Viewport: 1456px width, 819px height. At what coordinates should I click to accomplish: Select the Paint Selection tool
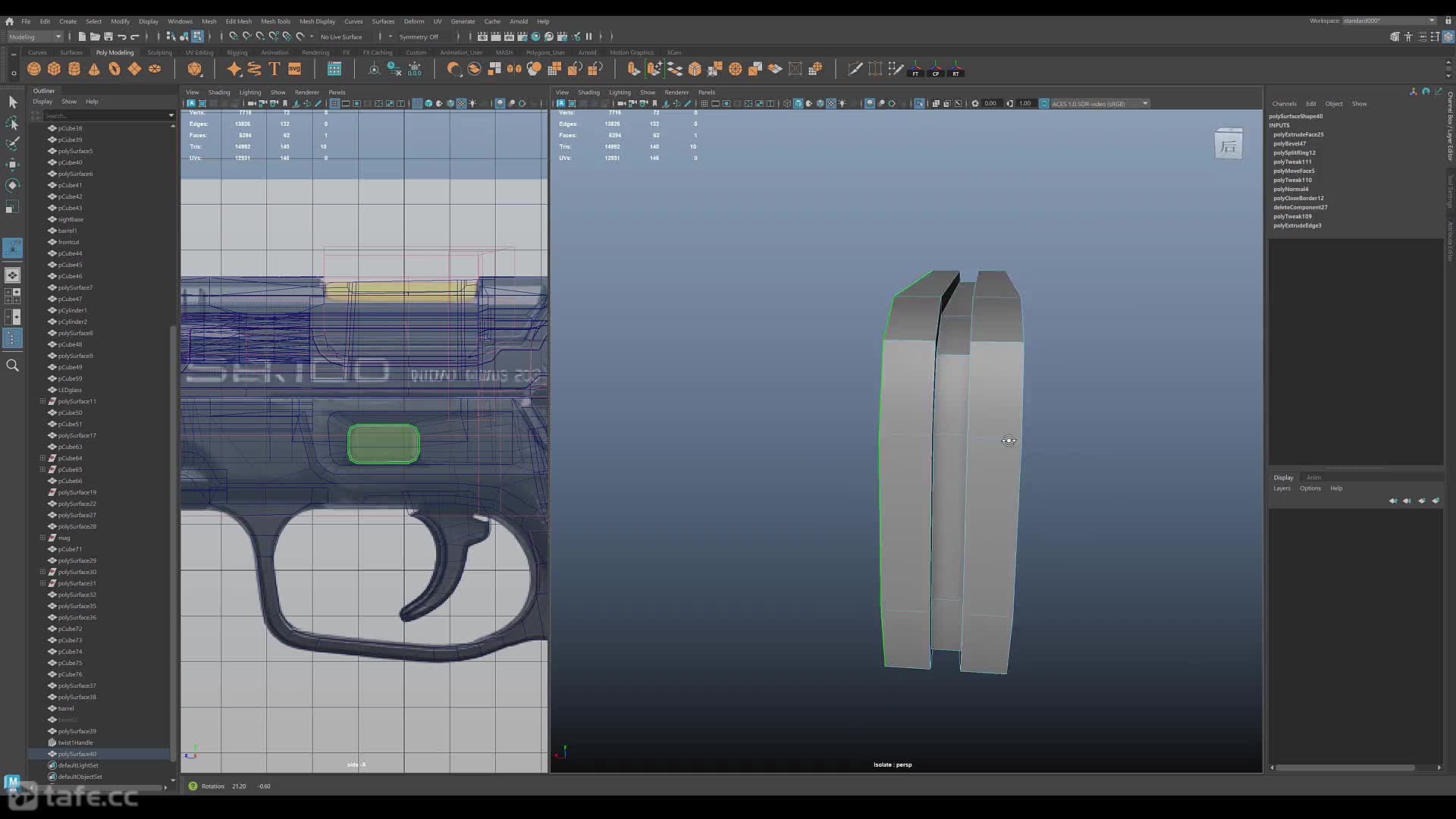(12, 143)
